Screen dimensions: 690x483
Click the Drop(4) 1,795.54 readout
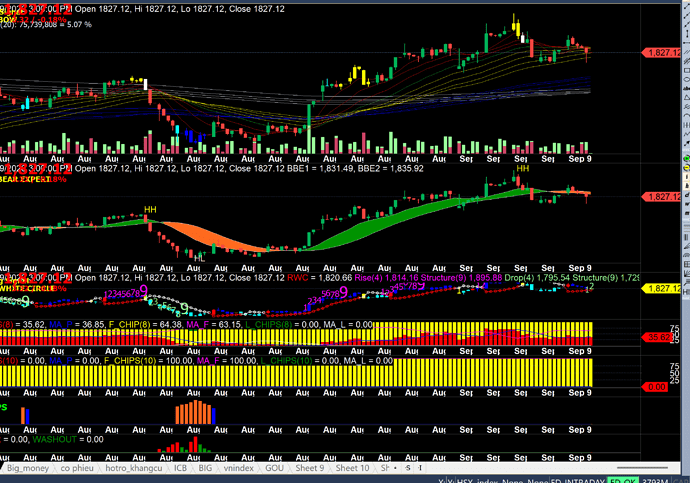pos(537,278)
